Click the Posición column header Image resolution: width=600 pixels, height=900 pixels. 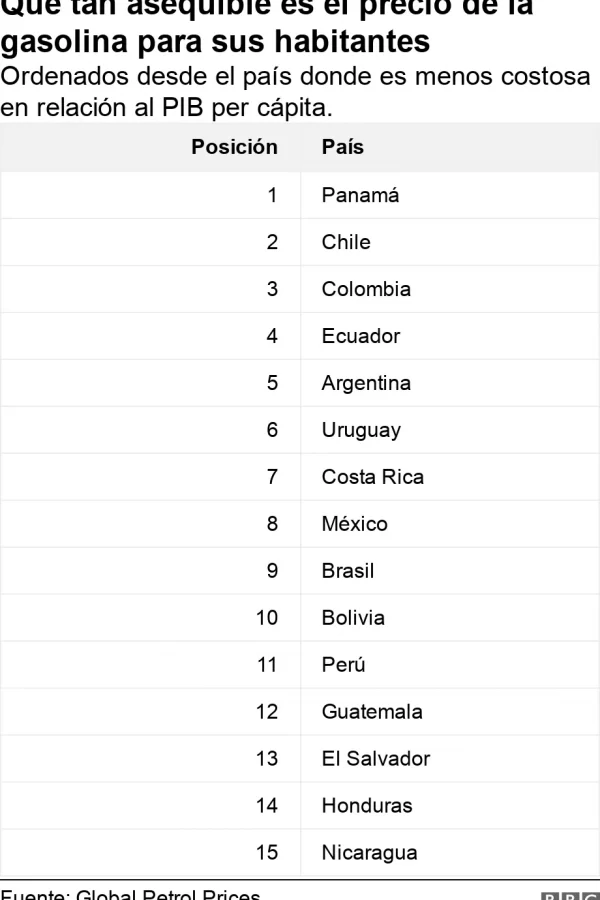point(234,147)
